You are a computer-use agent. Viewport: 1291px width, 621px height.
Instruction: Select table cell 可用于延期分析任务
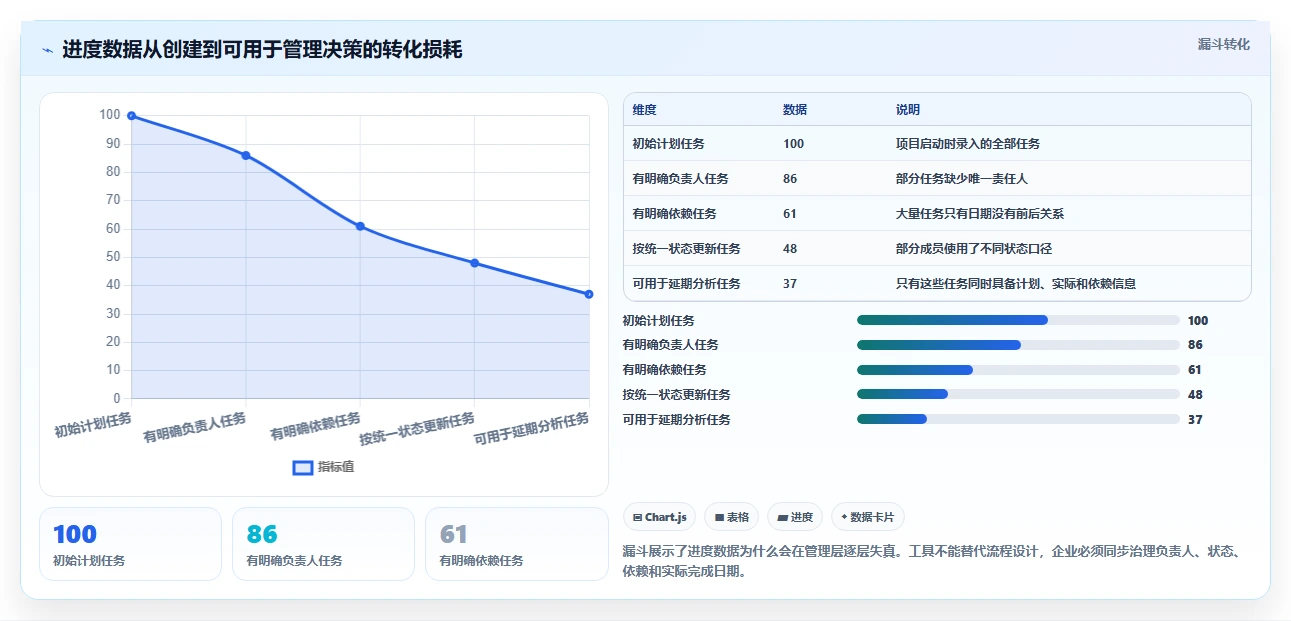[x=686, y=284]
